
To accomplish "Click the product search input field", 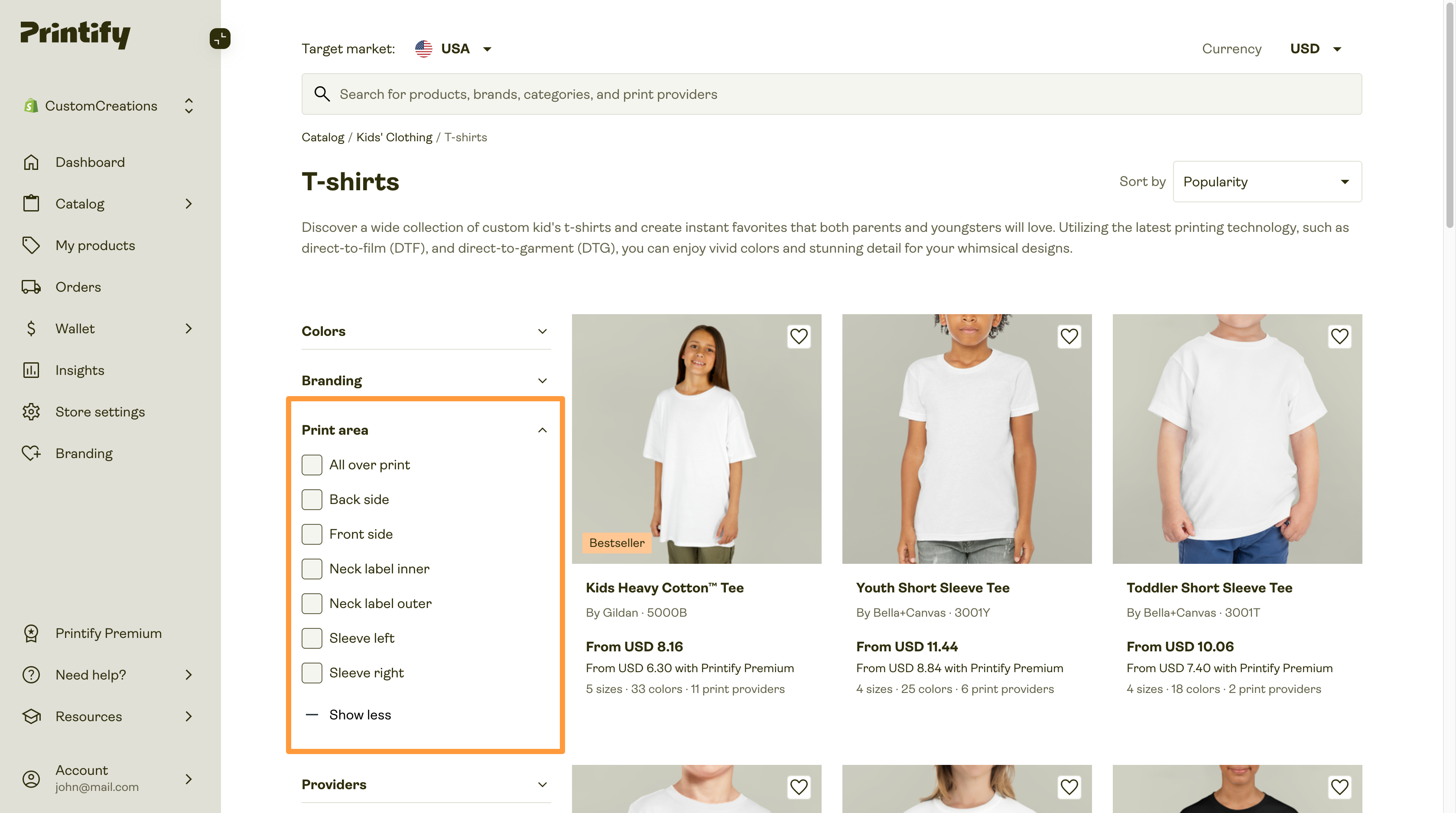I will (x=832, y=94).
